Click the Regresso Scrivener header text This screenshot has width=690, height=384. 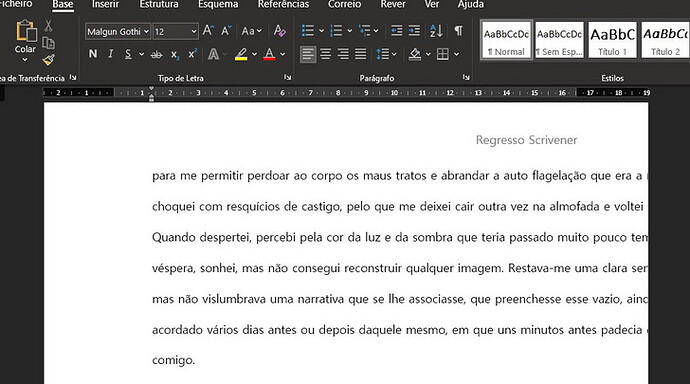(x=526, y=140)
